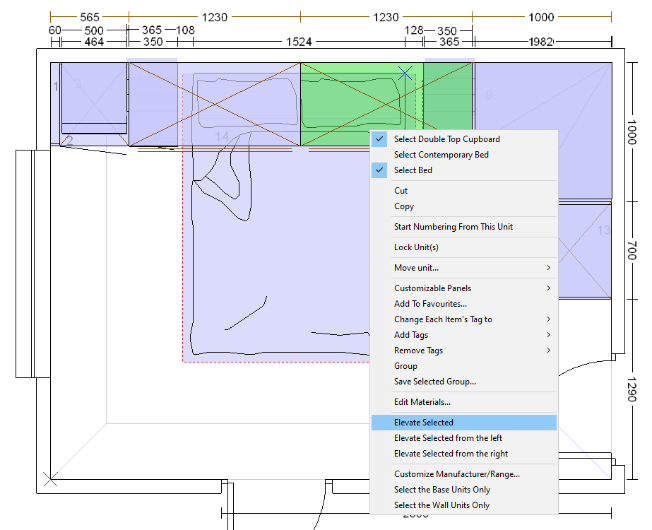Open Customize Manufacturer/Range...
Viewport: 652px width, 530px height.
pyautogui.click(x=464, y=474)
